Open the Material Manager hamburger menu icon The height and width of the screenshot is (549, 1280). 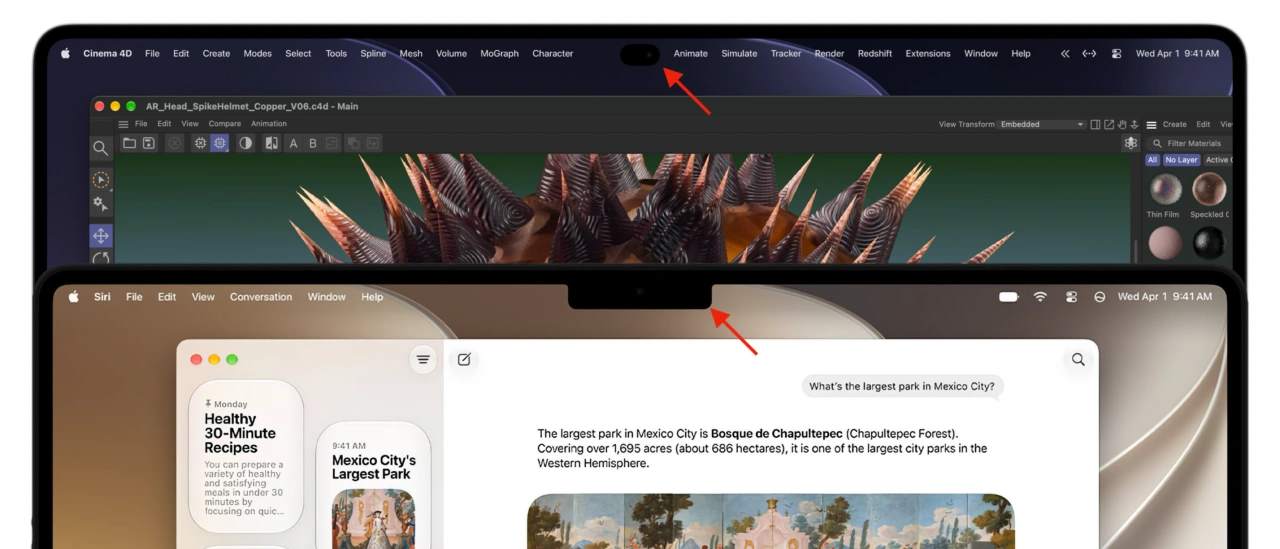[x=1151, y=124]
